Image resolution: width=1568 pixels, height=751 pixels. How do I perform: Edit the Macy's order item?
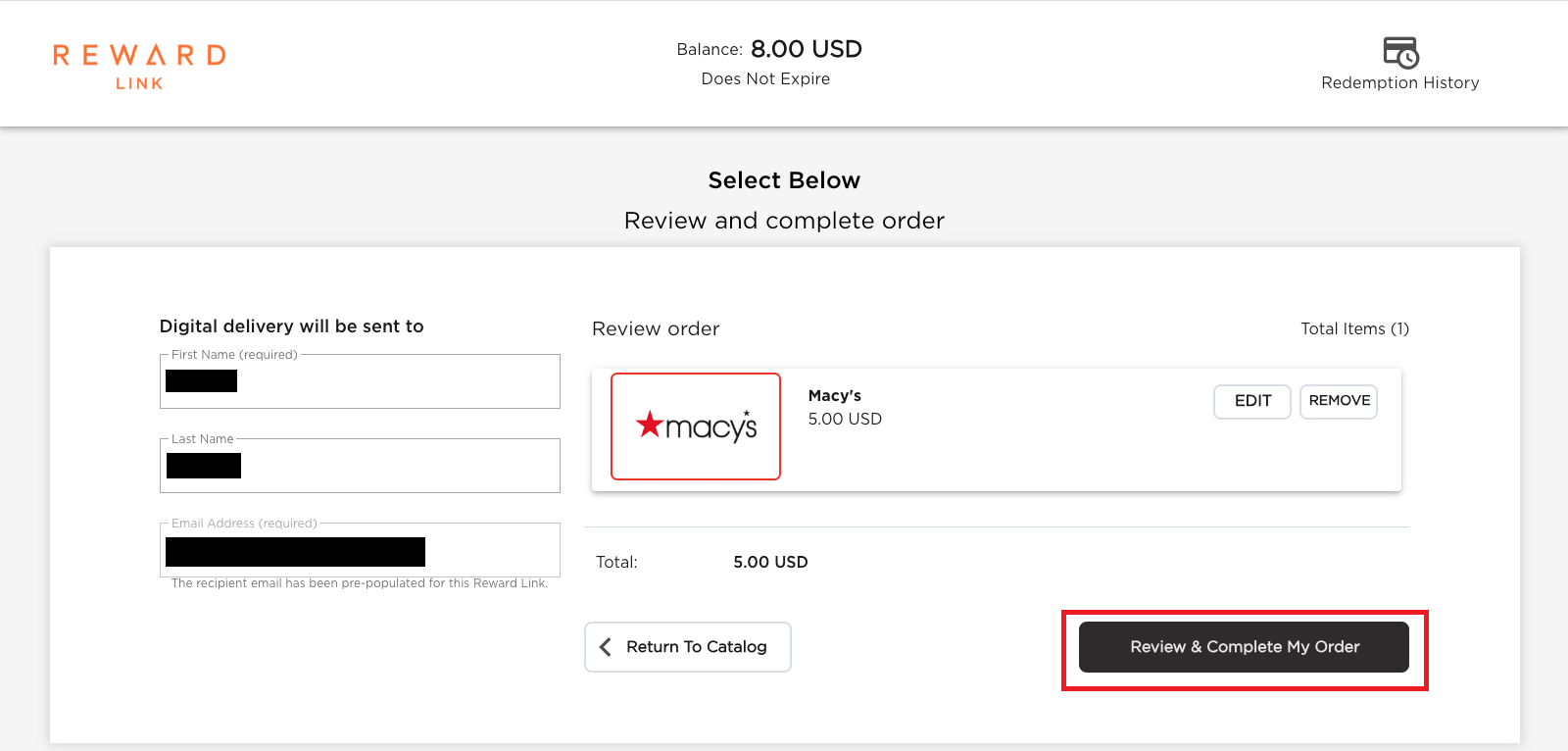[1252, 401]
